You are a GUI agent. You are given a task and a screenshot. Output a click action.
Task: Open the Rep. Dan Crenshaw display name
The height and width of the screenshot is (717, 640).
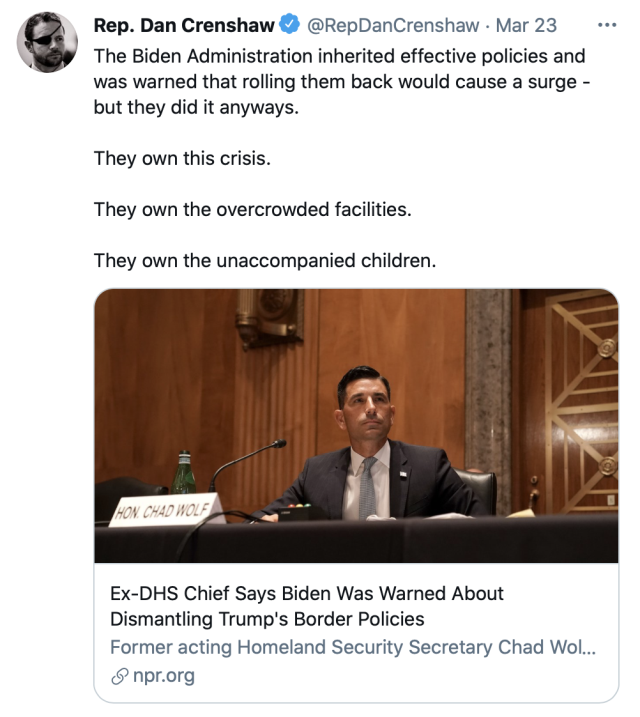coord(183,24)
